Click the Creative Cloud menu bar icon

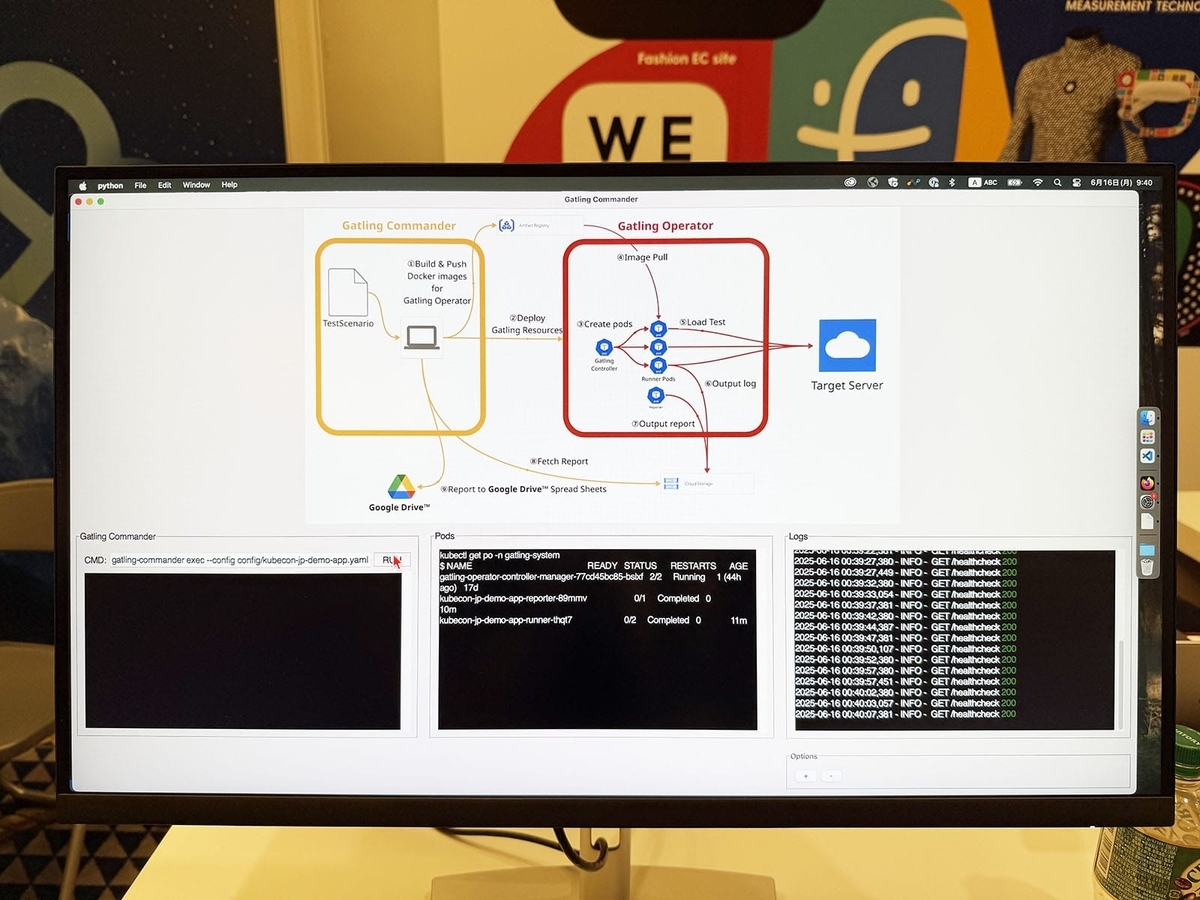pyautogui.click(x=851, y=183)
